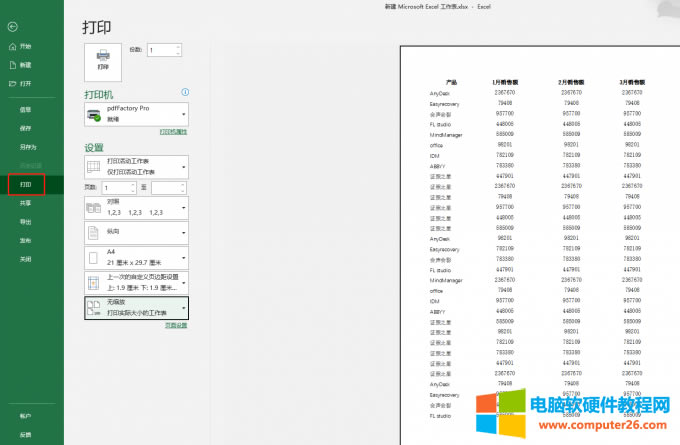
Task: Open the 打印机属性 printer properties link
Action: pos(173,132)
